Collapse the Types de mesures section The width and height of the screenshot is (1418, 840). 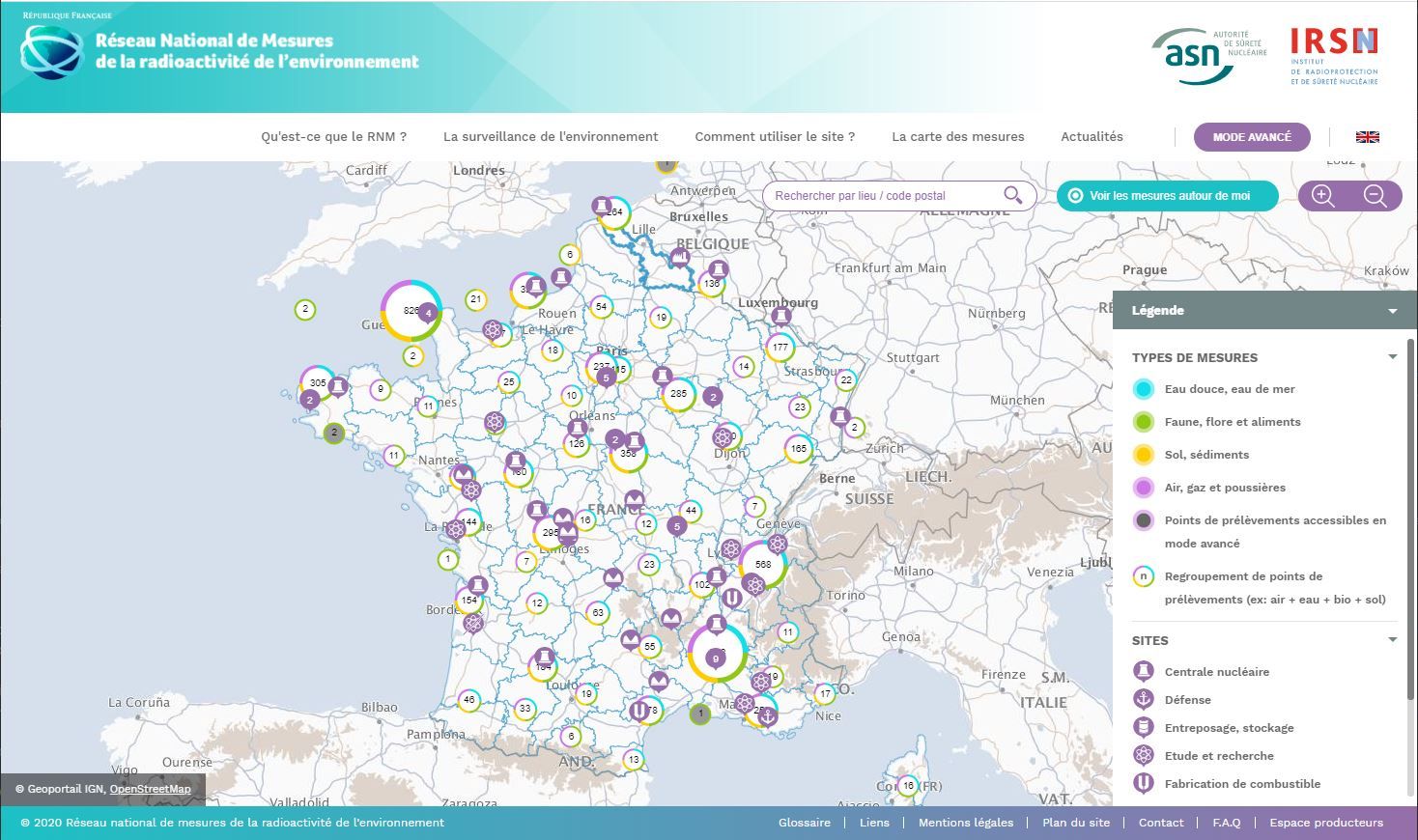pyautogui.click(x=1392, y=357)
